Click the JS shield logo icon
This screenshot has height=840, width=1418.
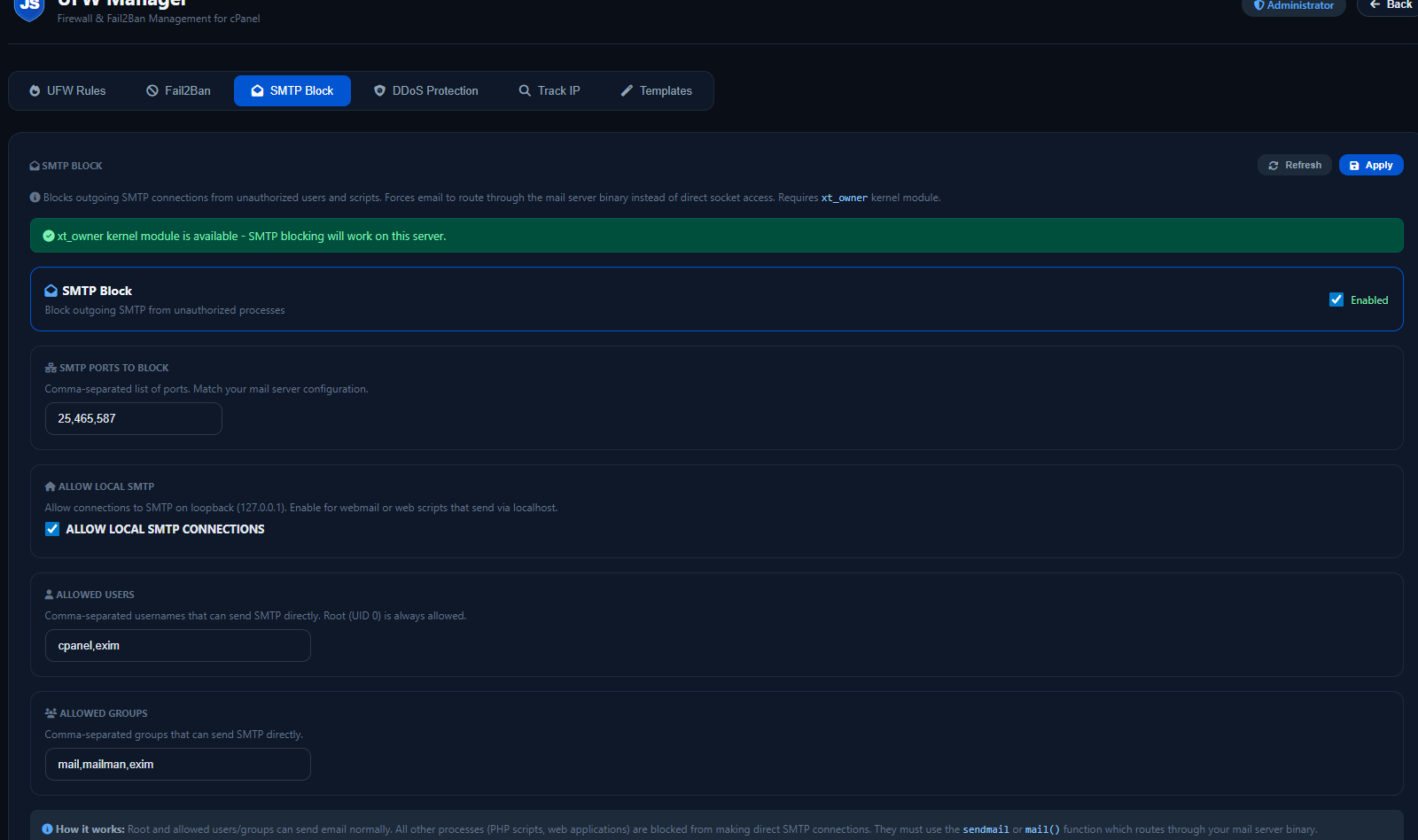pyautogui.click(x=29, y=7)
